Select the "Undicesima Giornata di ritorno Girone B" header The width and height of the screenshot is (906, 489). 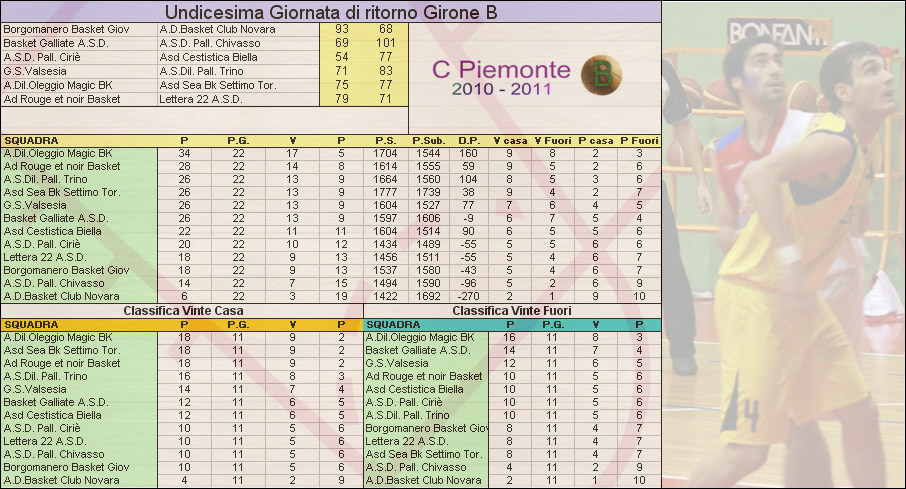[x=330, y=12]
